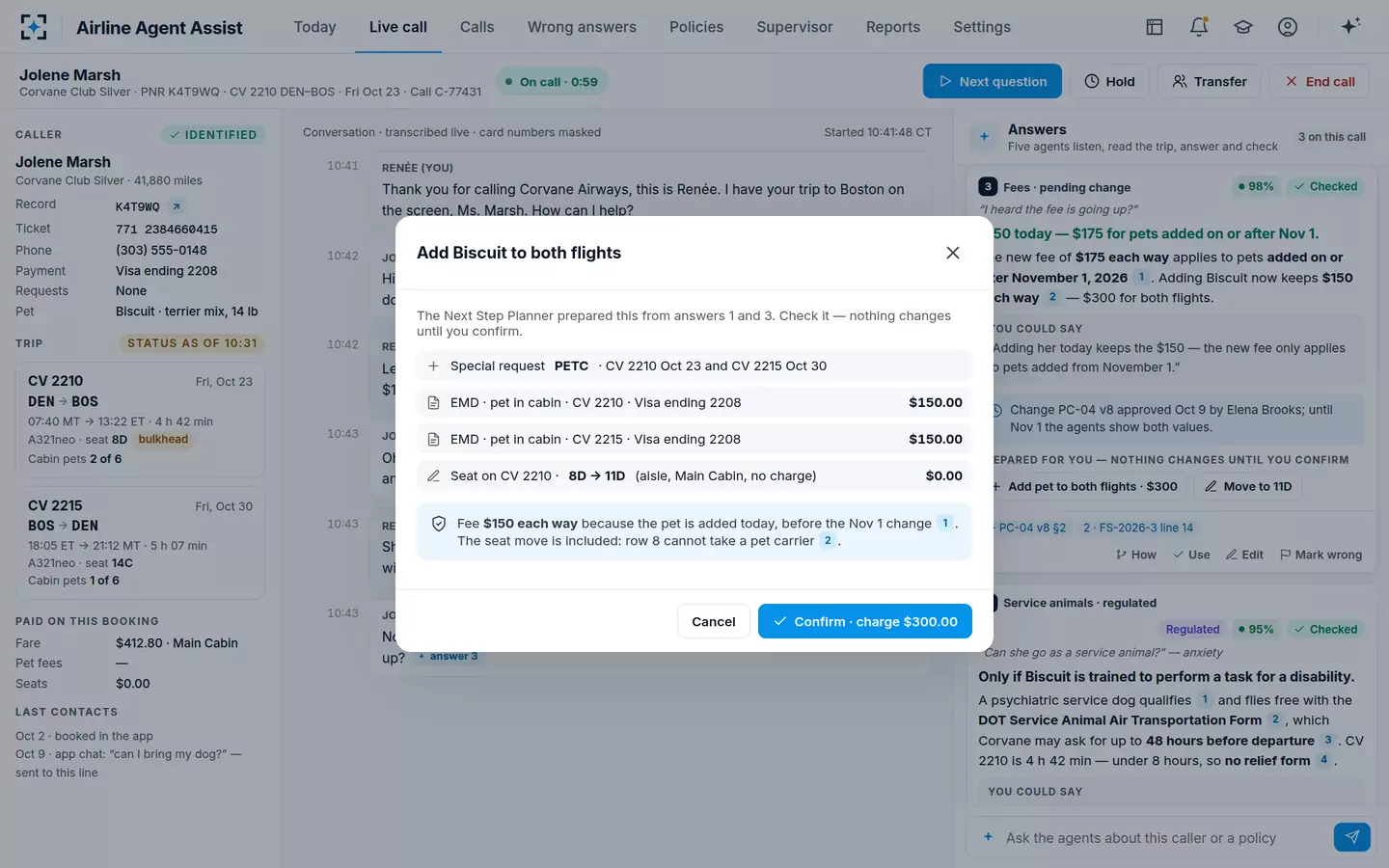Click Mark wrong on the Fees answer
Image resolution: width=1389 pixels, height=868 pixels.
point(1321,555)
